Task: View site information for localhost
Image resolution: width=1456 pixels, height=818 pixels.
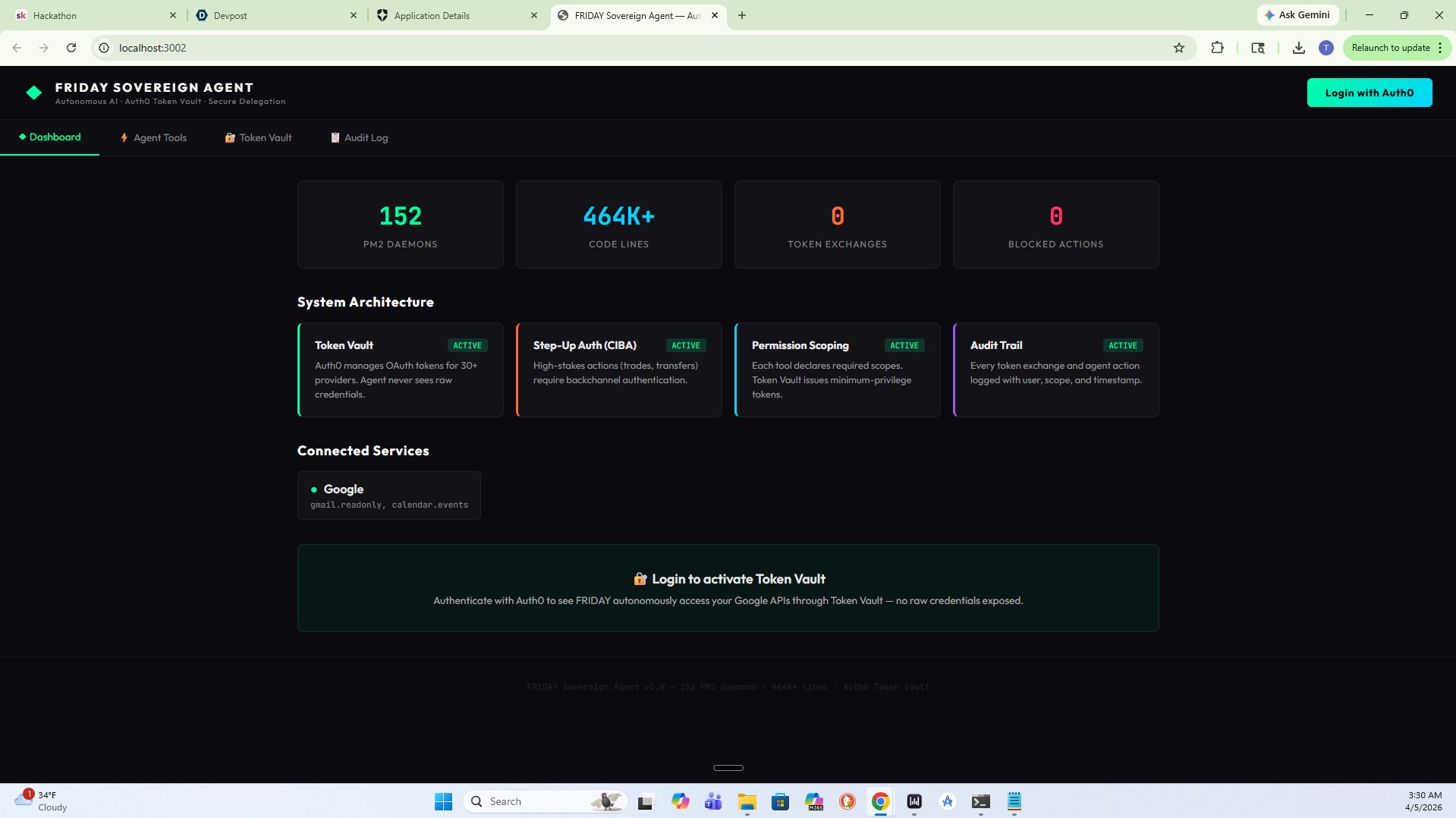Action: tap(104, 48)
